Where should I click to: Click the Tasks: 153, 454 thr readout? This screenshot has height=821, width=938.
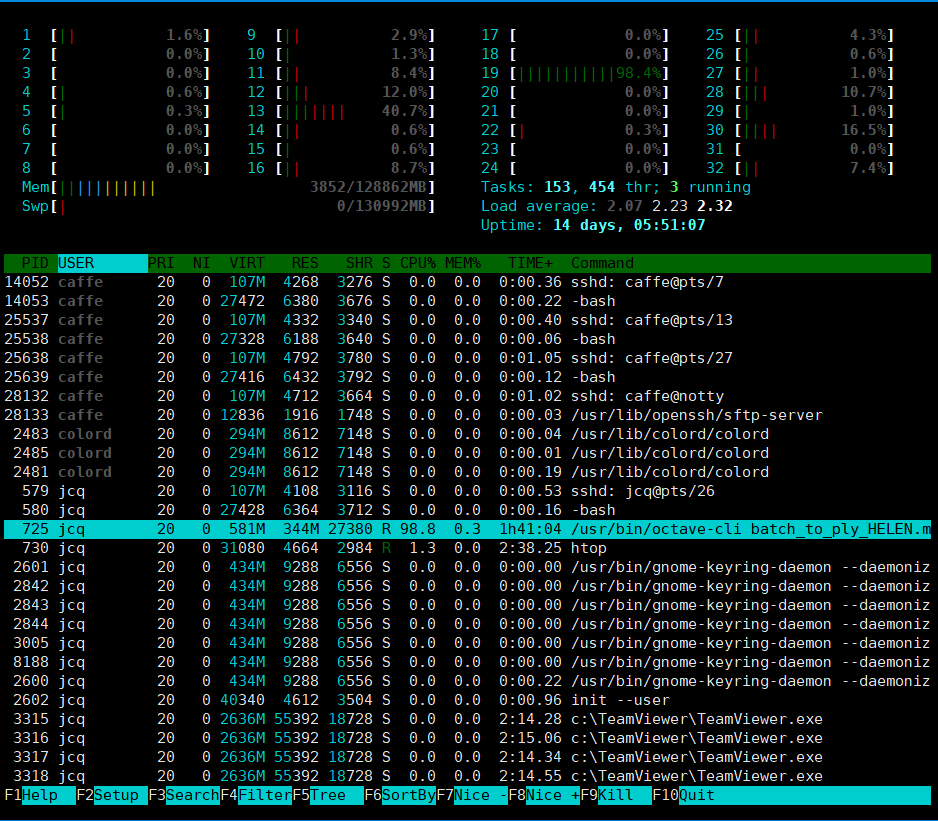pos(616,187)
